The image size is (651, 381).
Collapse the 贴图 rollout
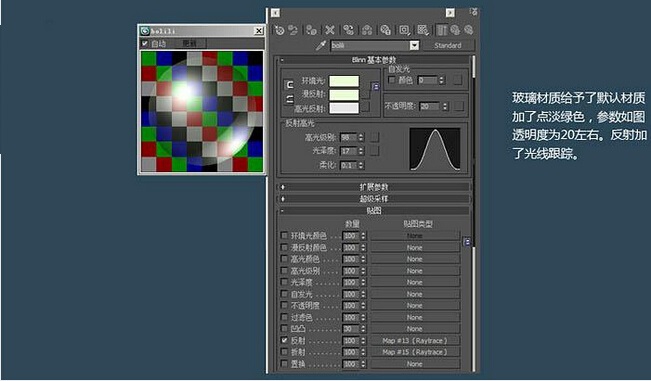(x=374, y=210)
